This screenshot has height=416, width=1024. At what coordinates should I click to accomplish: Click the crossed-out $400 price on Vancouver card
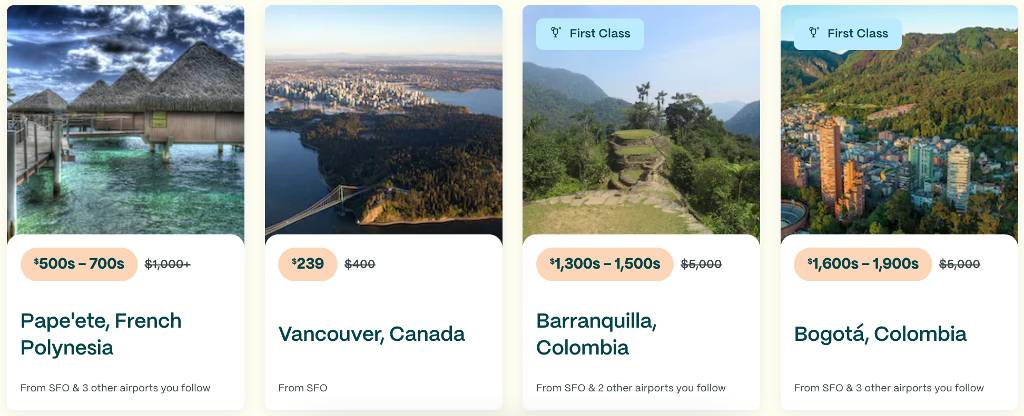coord(360,264)
